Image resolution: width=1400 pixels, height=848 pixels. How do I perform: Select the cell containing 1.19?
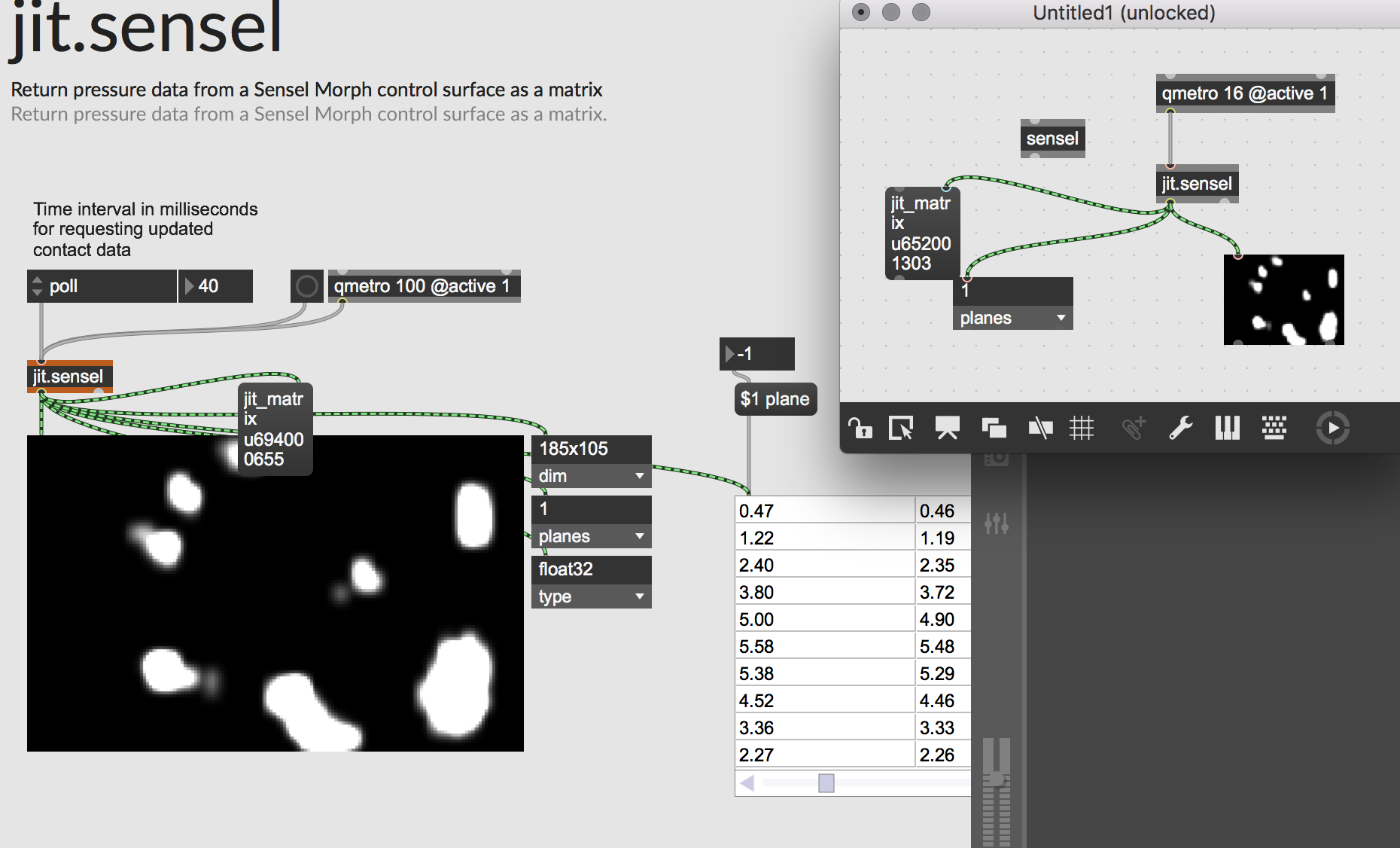pos(943,537)
